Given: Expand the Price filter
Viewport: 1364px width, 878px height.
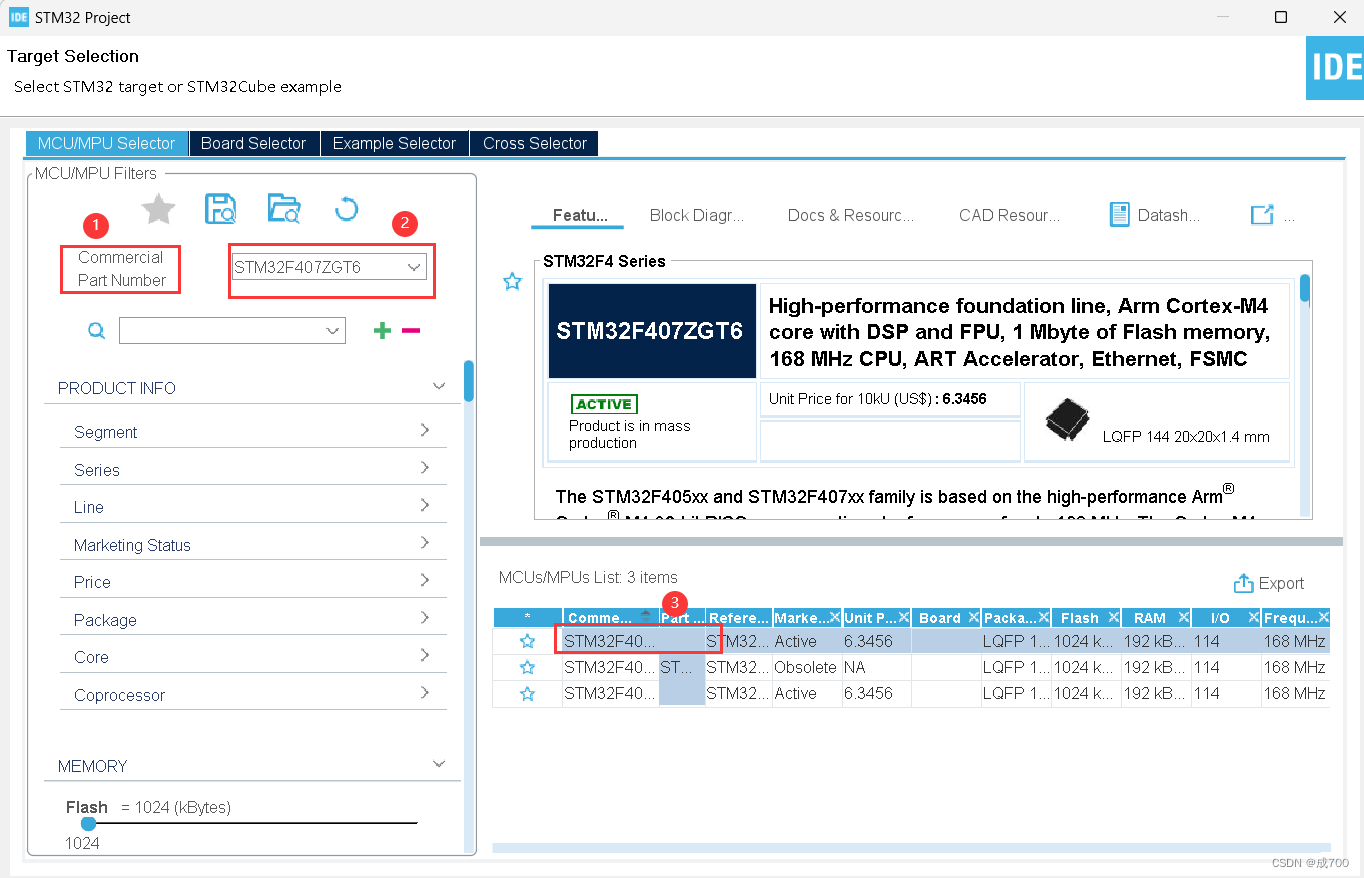Looking at the screenshot, I should point(425,580).
